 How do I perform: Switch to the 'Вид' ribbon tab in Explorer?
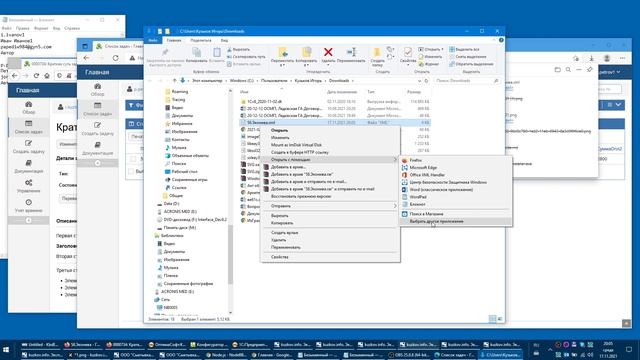(x=224, y=40)
